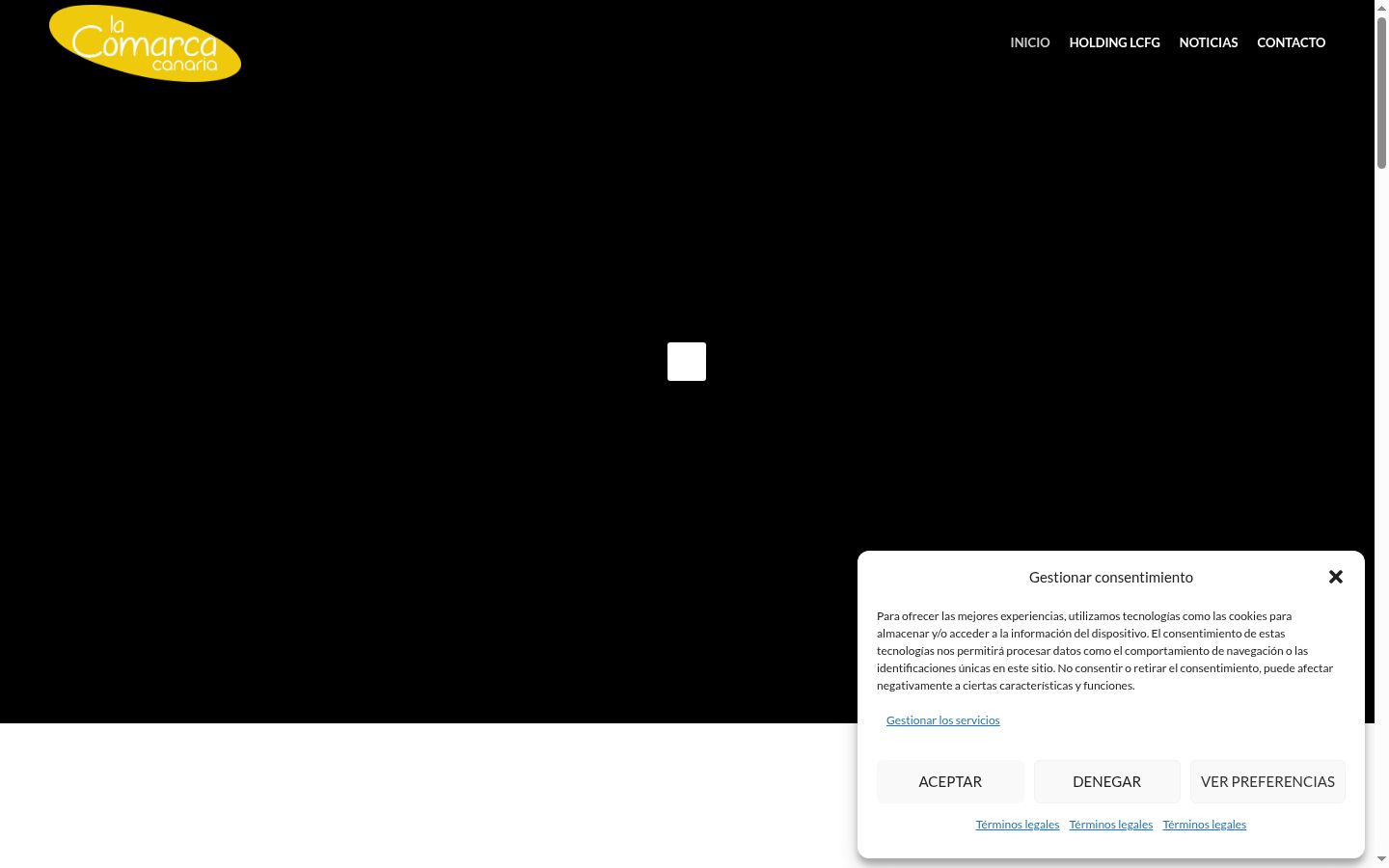The image size is (1389, 868).
Task: Click the La Comarca Canaria logo
Action: click(x=145, y=43)
